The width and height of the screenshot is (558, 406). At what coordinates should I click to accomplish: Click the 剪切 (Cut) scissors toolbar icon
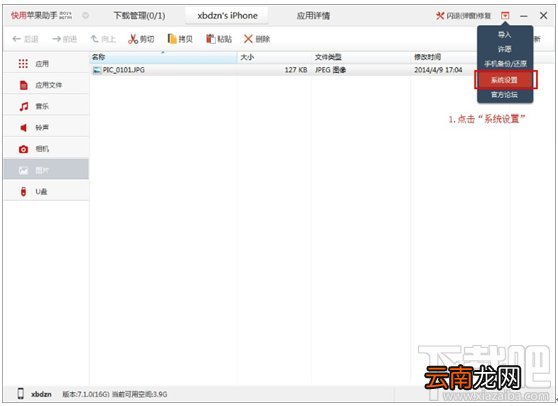click(133, 39)
